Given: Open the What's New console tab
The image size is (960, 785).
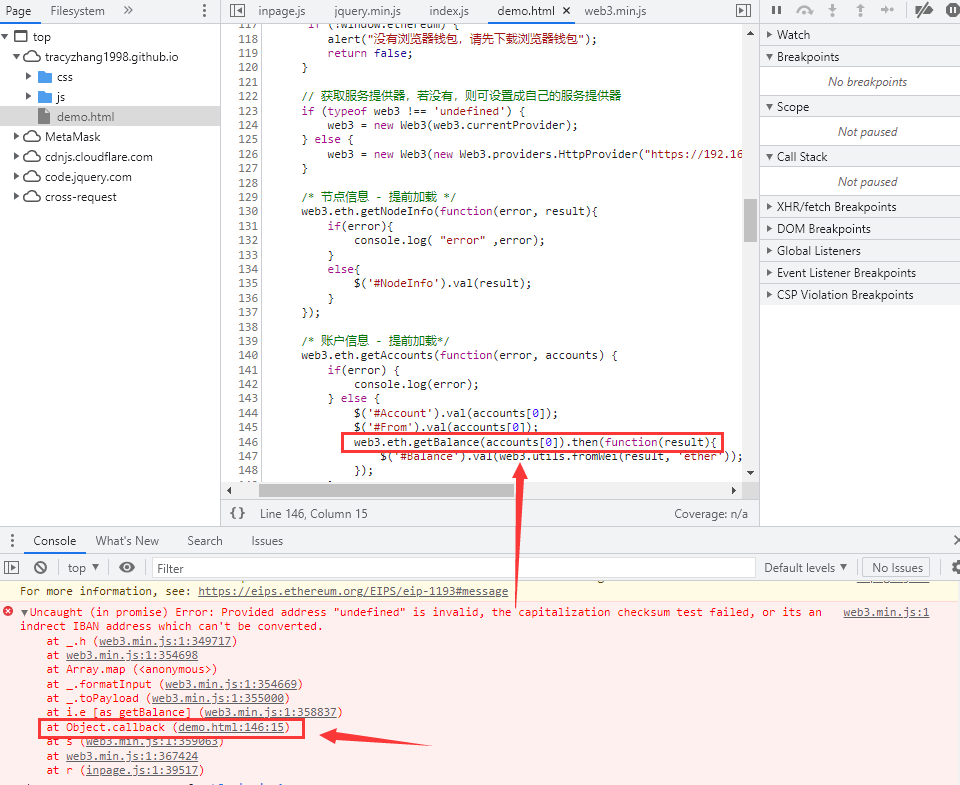Looking at the screenshot, I should tap(126, 540).
